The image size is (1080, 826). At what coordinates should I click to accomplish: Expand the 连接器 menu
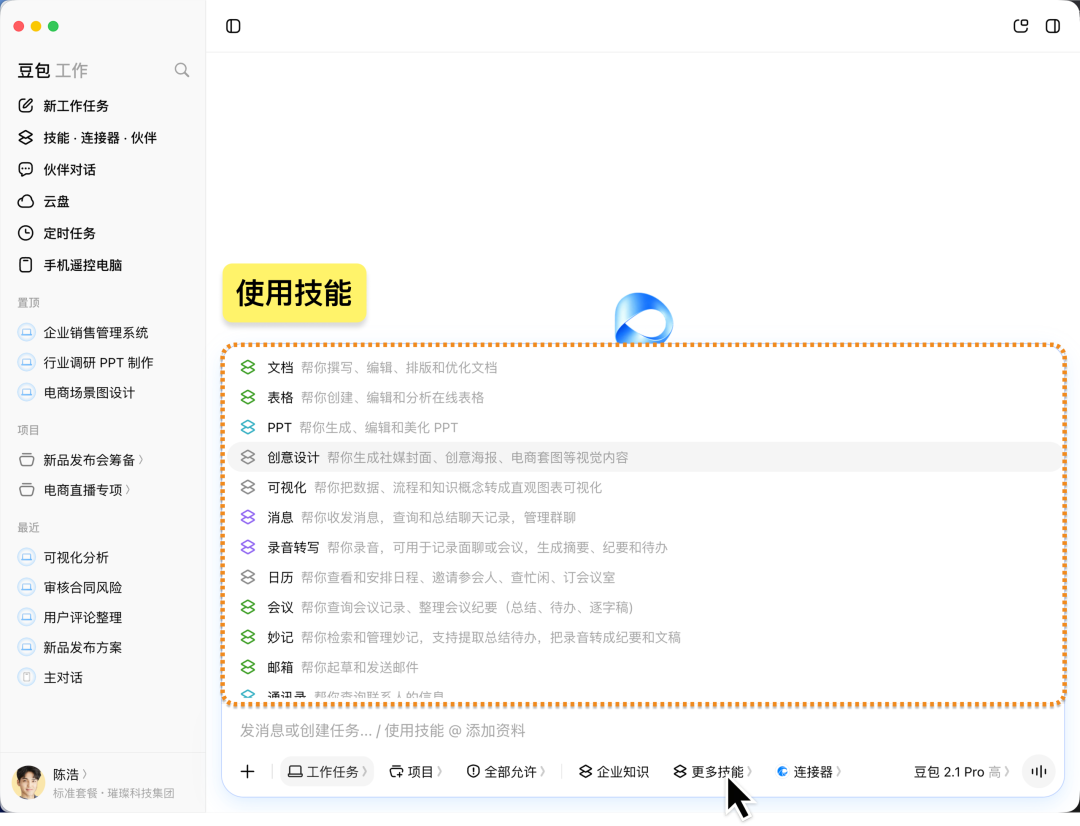[809, 772]
